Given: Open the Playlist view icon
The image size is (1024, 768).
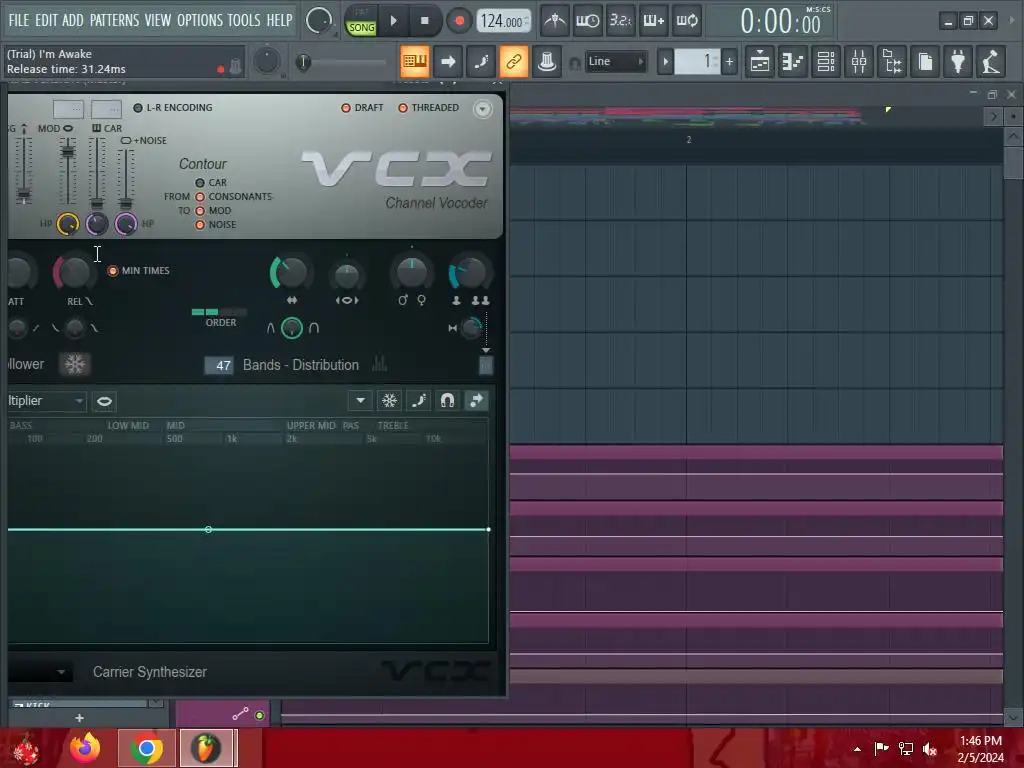Looking at the screenshot, I should (x=760, y=62).
